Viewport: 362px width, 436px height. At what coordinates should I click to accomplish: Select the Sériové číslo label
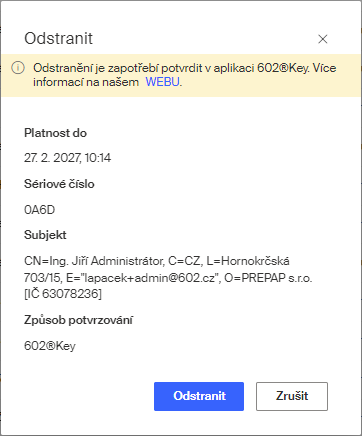[59, 184]
